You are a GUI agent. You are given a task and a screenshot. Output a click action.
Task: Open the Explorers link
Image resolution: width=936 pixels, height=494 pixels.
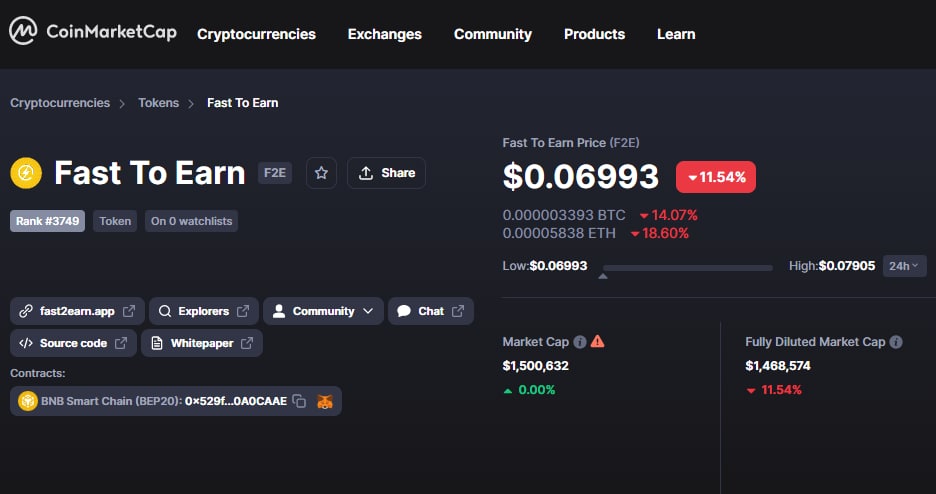[204, 311]
